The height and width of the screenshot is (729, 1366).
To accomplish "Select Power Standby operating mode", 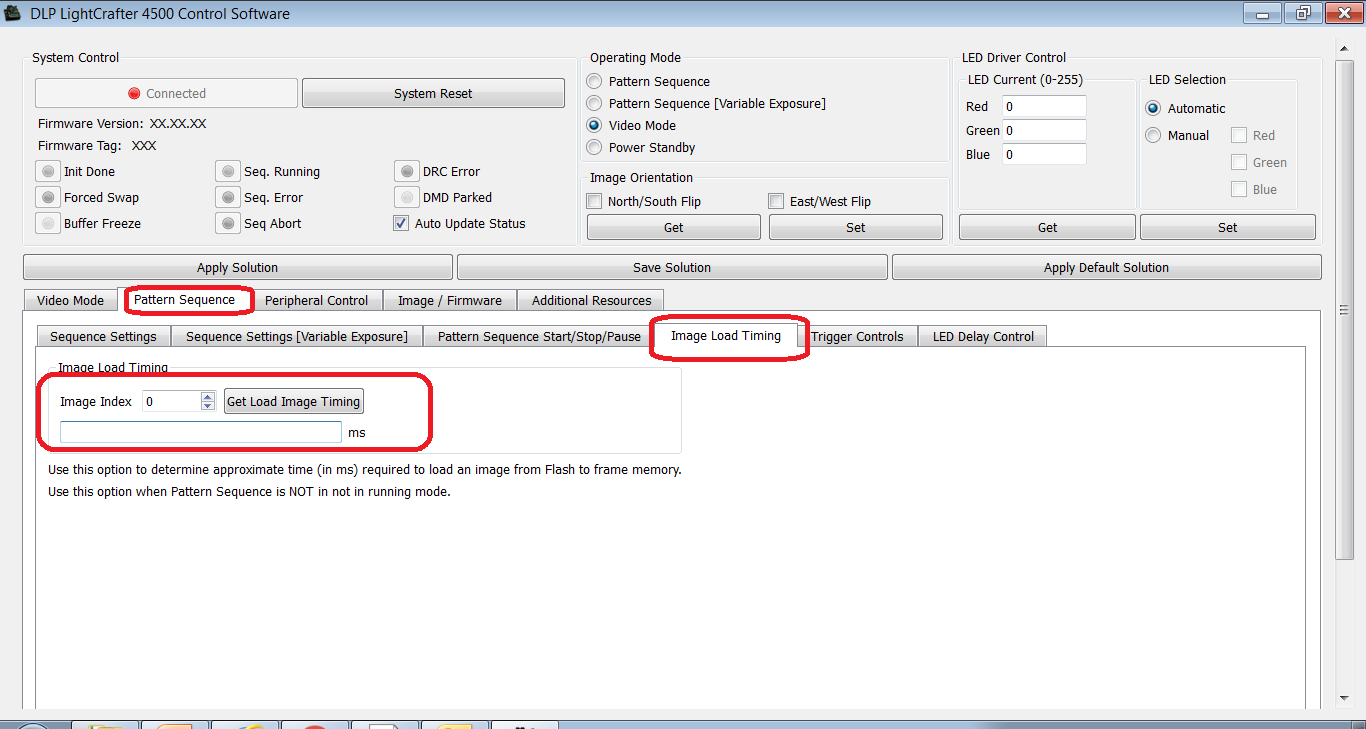I will 595,147.
